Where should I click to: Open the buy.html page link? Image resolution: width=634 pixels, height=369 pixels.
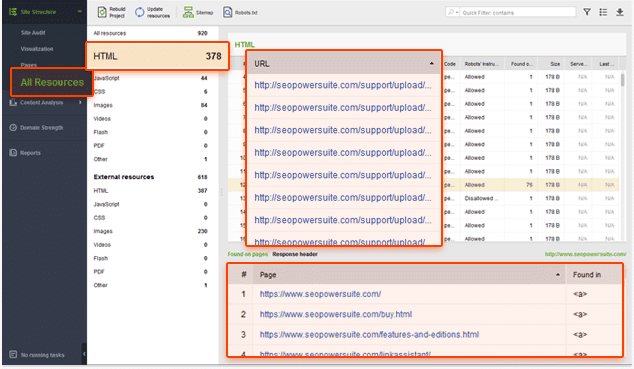(336, 314)
